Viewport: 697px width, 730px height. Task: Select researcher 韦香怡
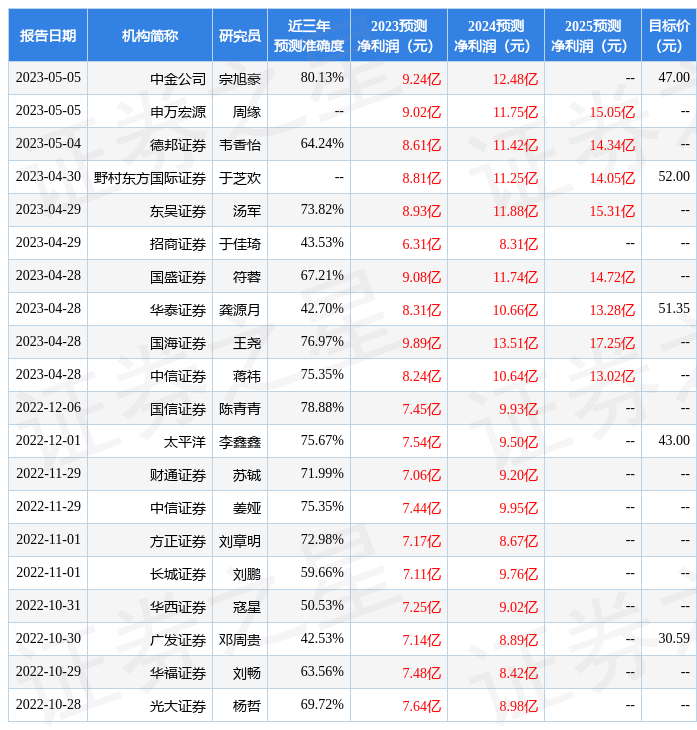coord(240,145)
